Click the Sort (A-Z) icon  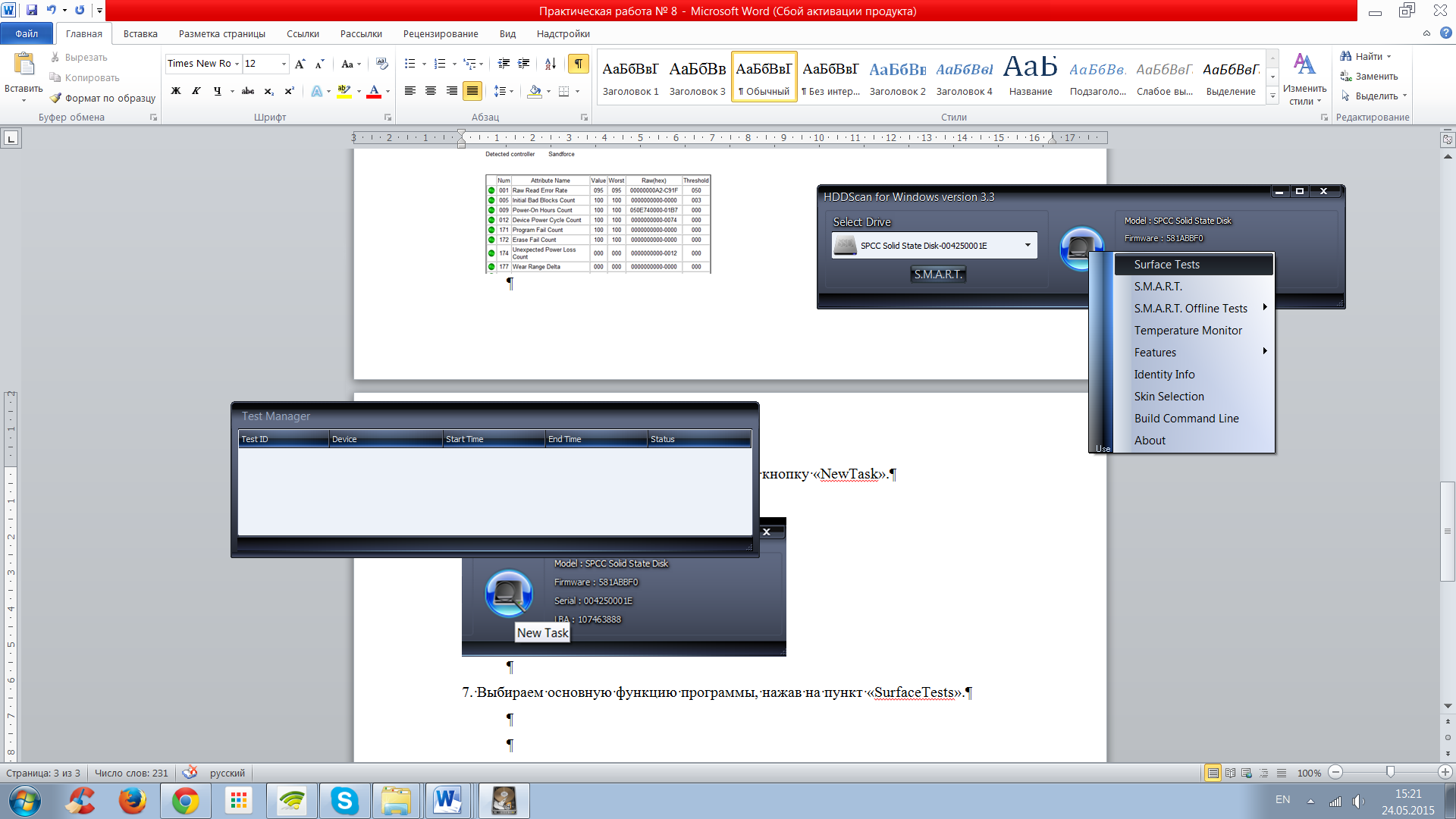pyautogui.click(x=551, y=64)
